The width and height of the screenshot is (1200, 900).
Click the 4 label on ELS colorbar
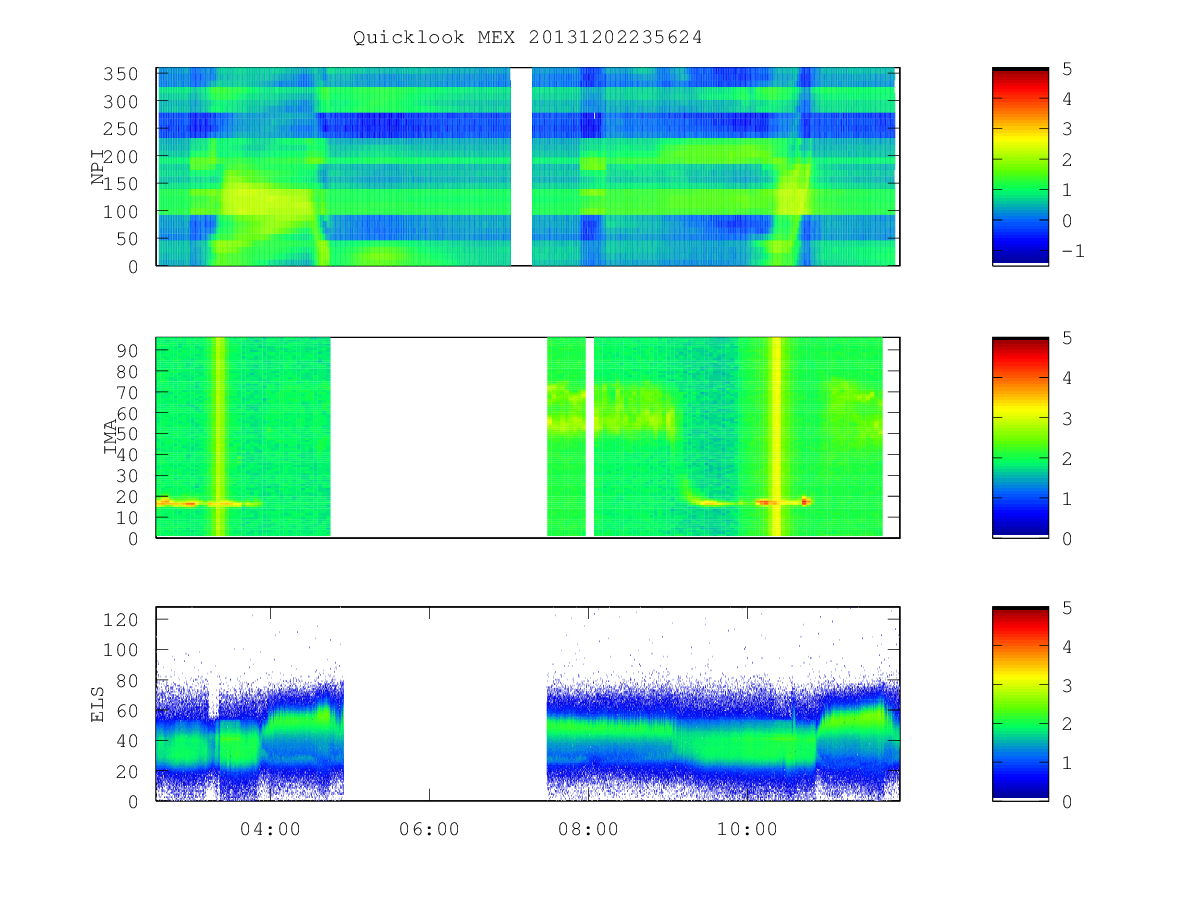(1066, 646)
